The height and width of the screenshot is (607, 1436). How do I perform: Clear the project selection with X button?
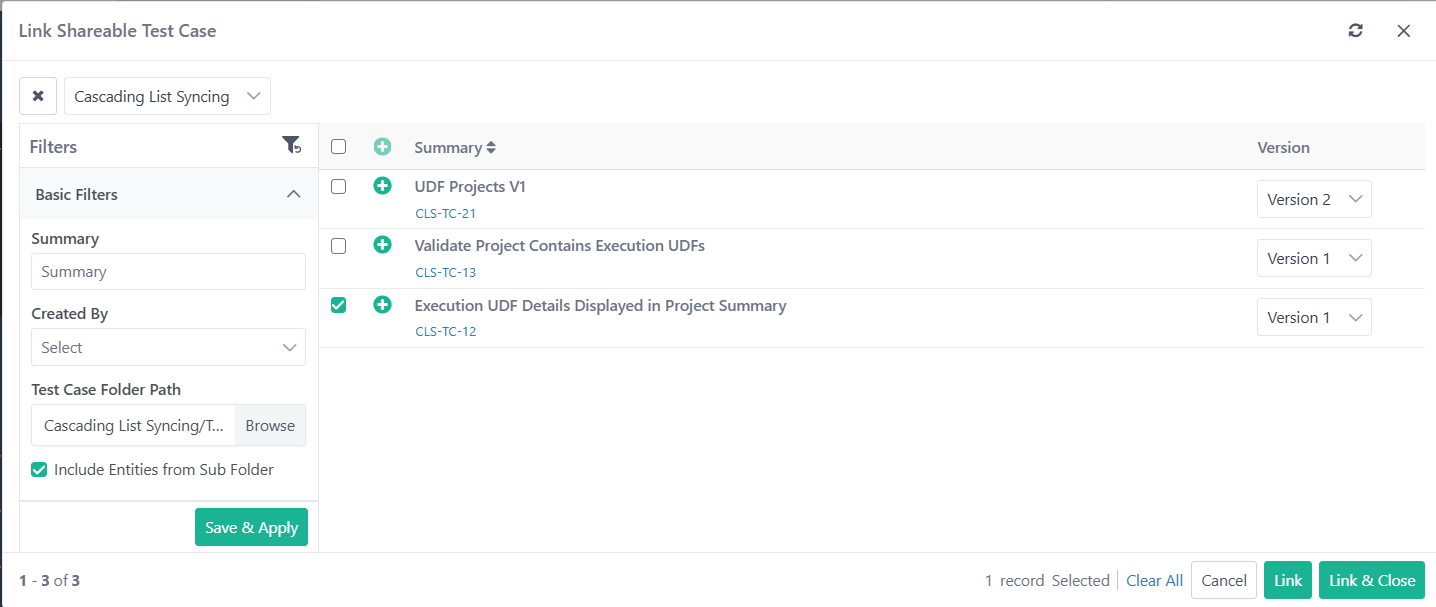[38, 96]
